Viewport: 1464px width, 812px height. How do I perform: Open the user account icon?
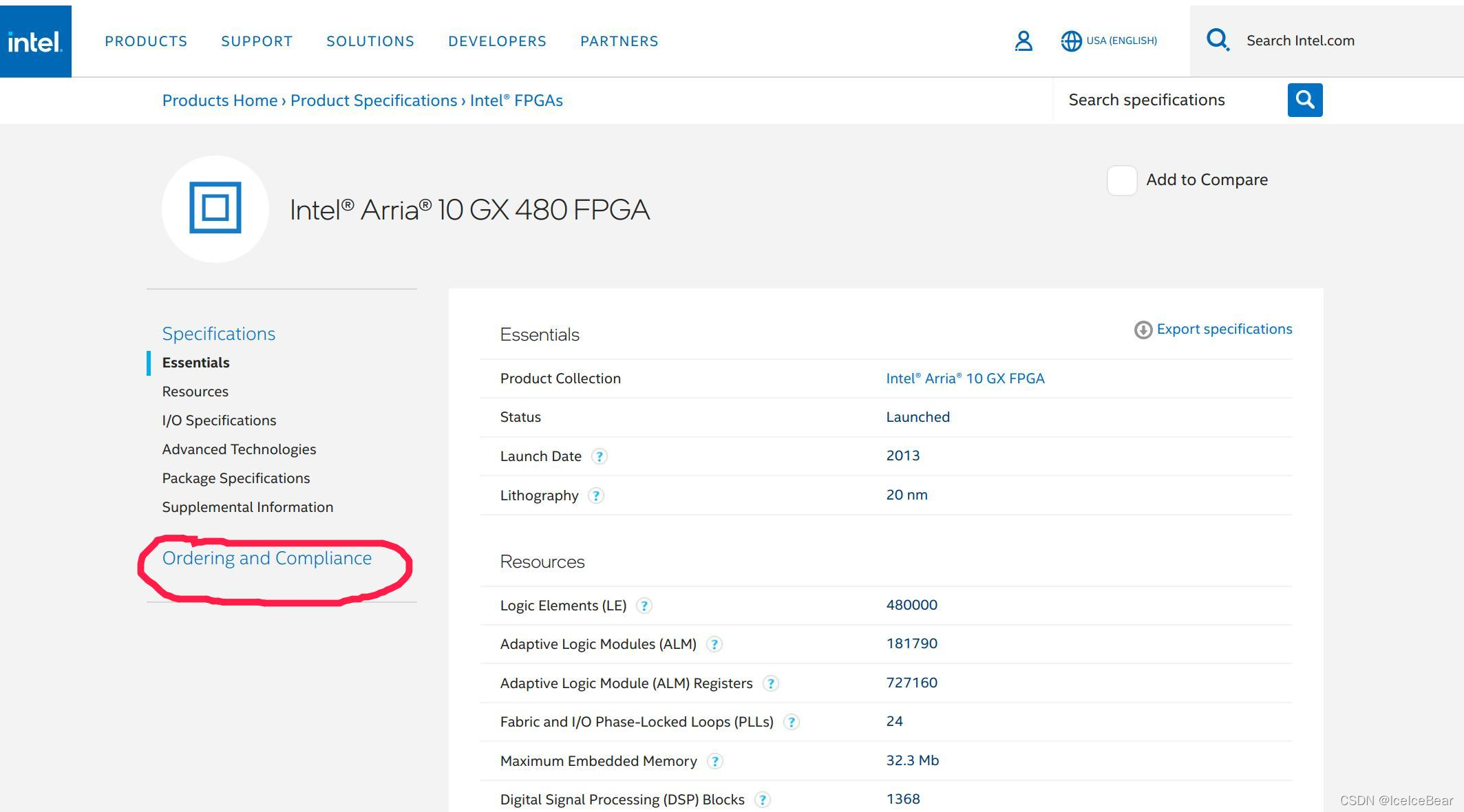point(1023,41)
